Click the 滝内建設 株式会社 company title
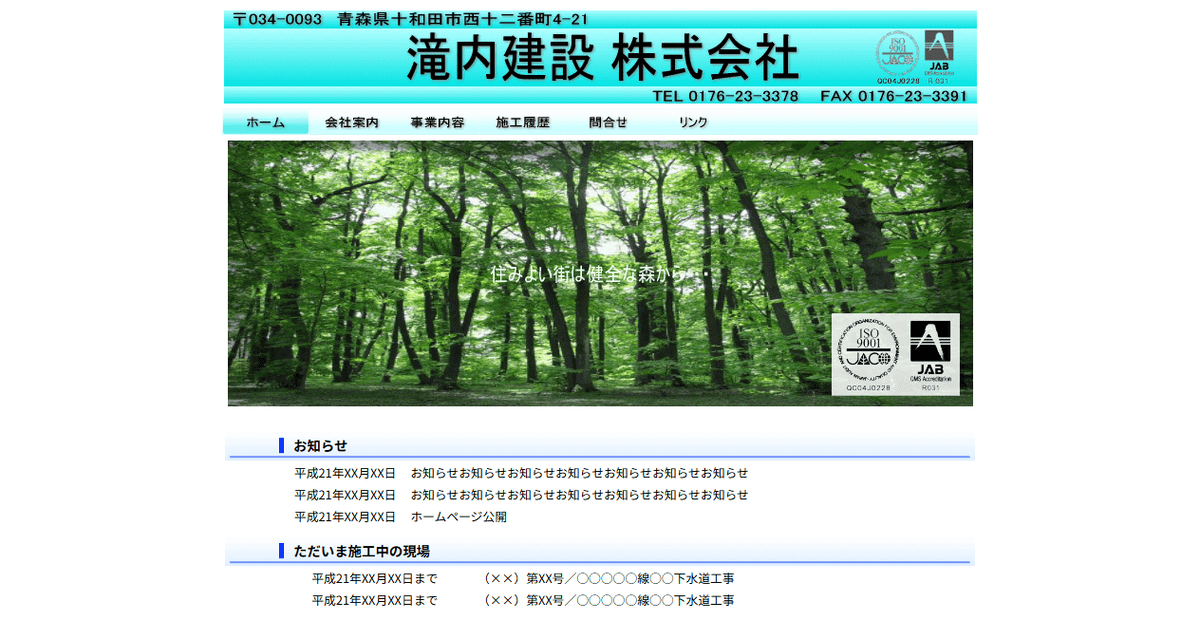The height and width of the screenshot is (620, 1200). (x=601, y=57)
